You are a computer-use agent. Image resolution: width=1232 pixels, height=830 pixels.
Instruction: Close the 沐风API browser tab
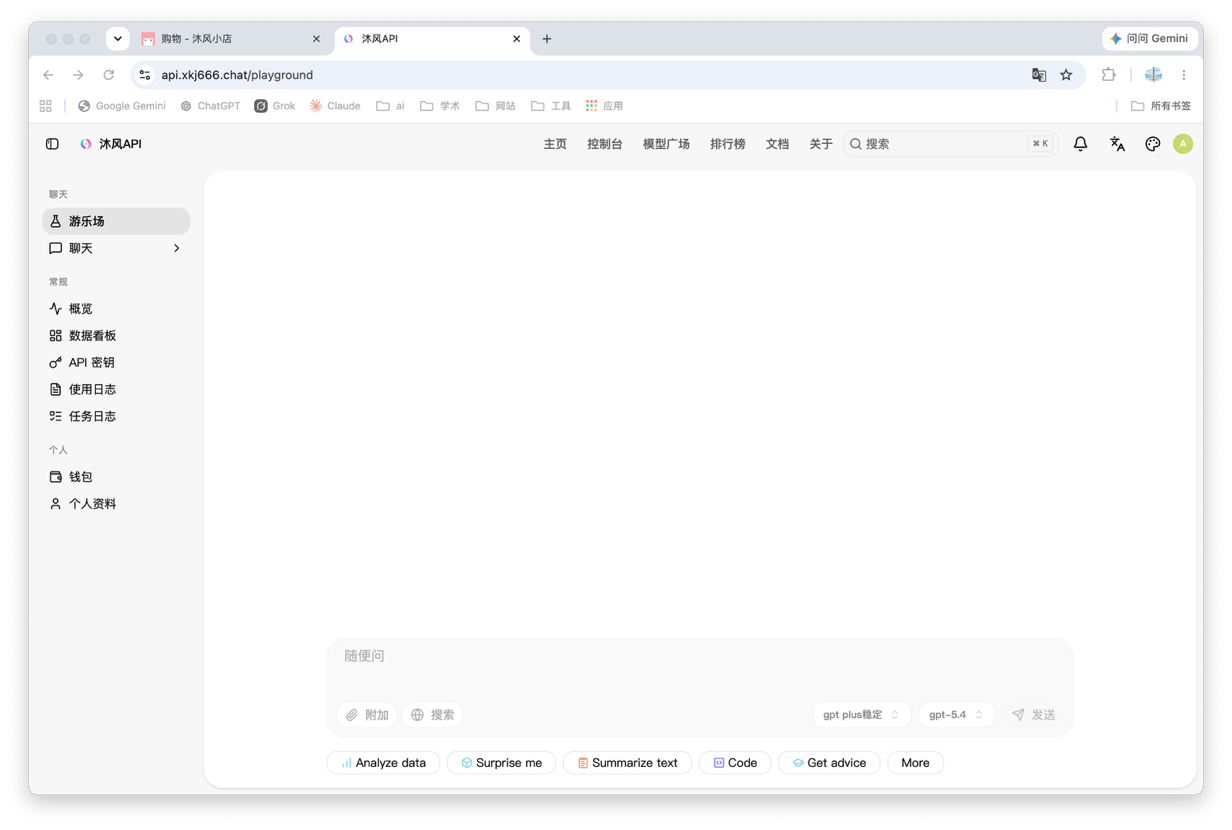[516, 39]
